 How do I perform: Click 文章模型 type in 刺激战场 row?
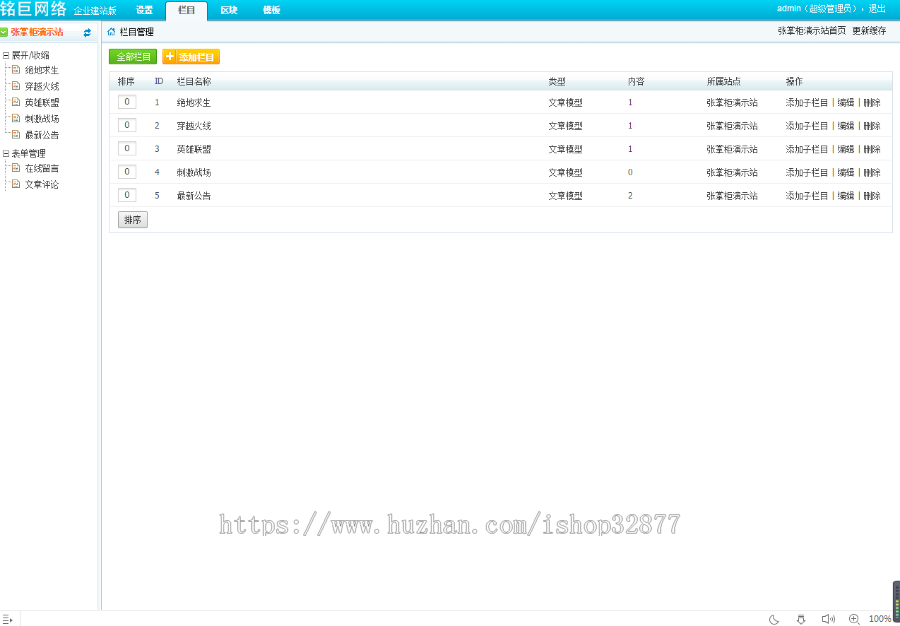[565, 172]
